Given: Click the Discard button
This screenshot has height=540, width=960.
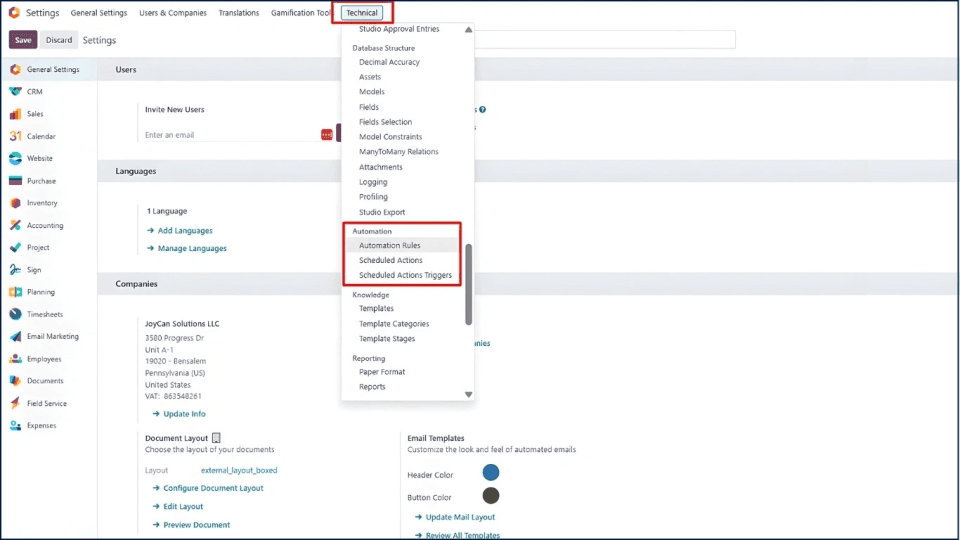Looking at the screenshot, I should [x=59, y=40].
